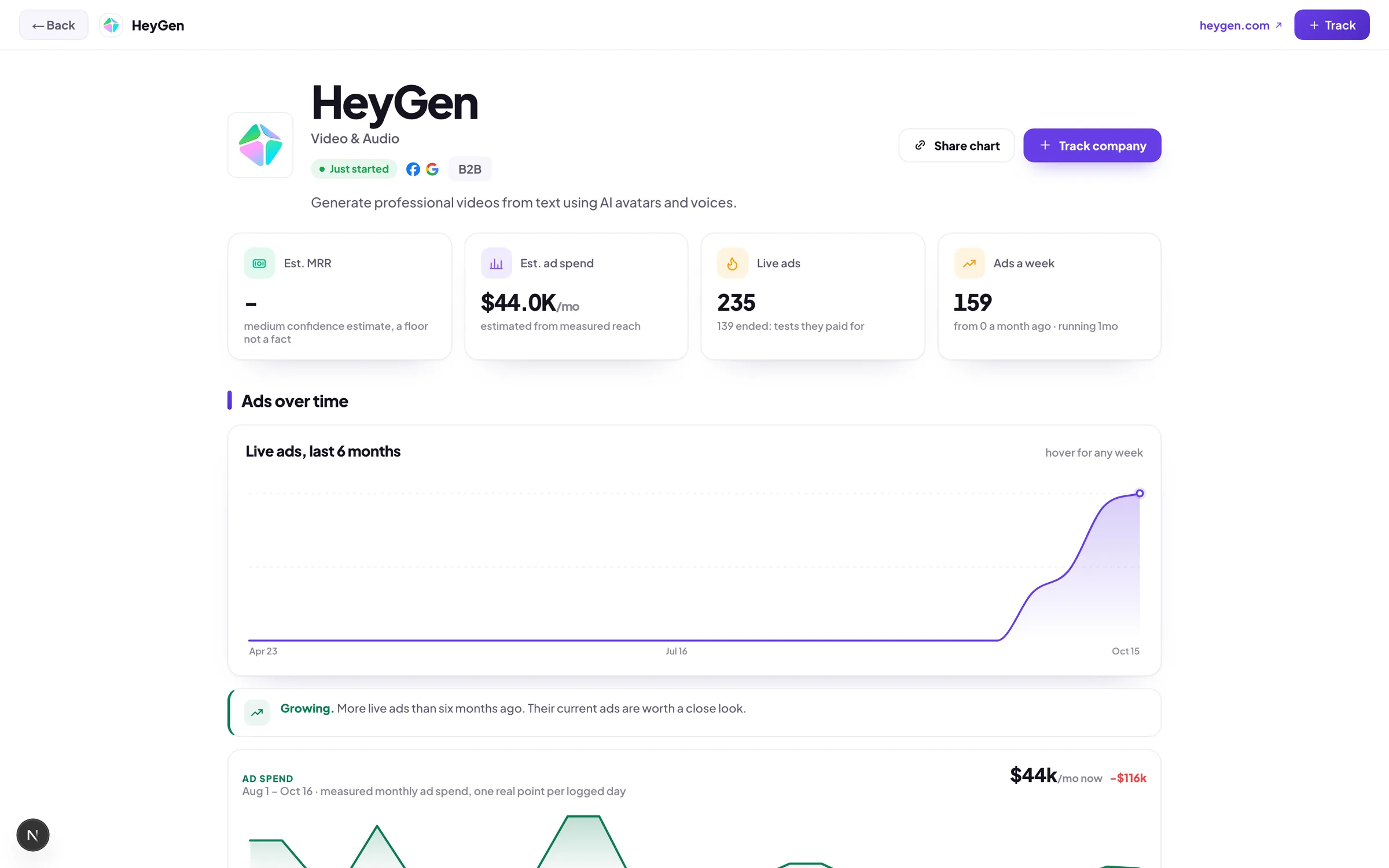Click the AD SPEND section label
The image size is (1389, 868).
tap(267, 779)
